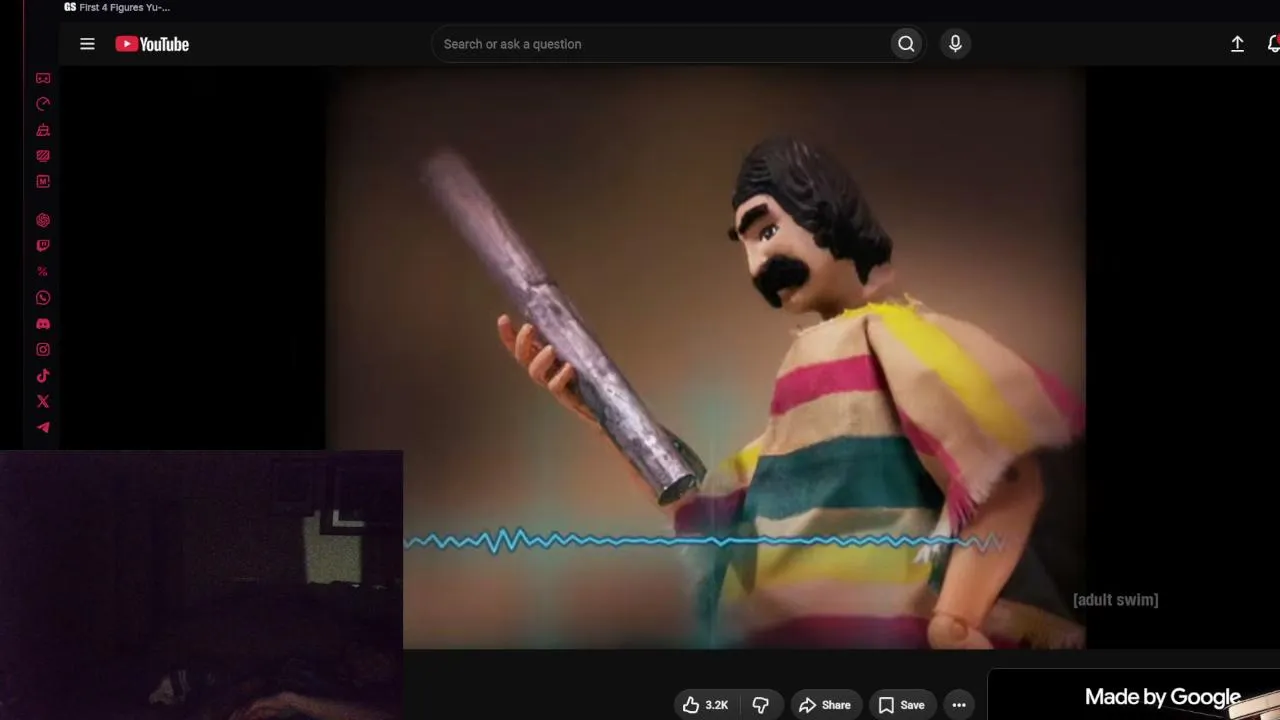Image resolution: width=1280 pixels, height=720 pixels.
Task: Save the video to a playlist
Action: pos(902,705)
